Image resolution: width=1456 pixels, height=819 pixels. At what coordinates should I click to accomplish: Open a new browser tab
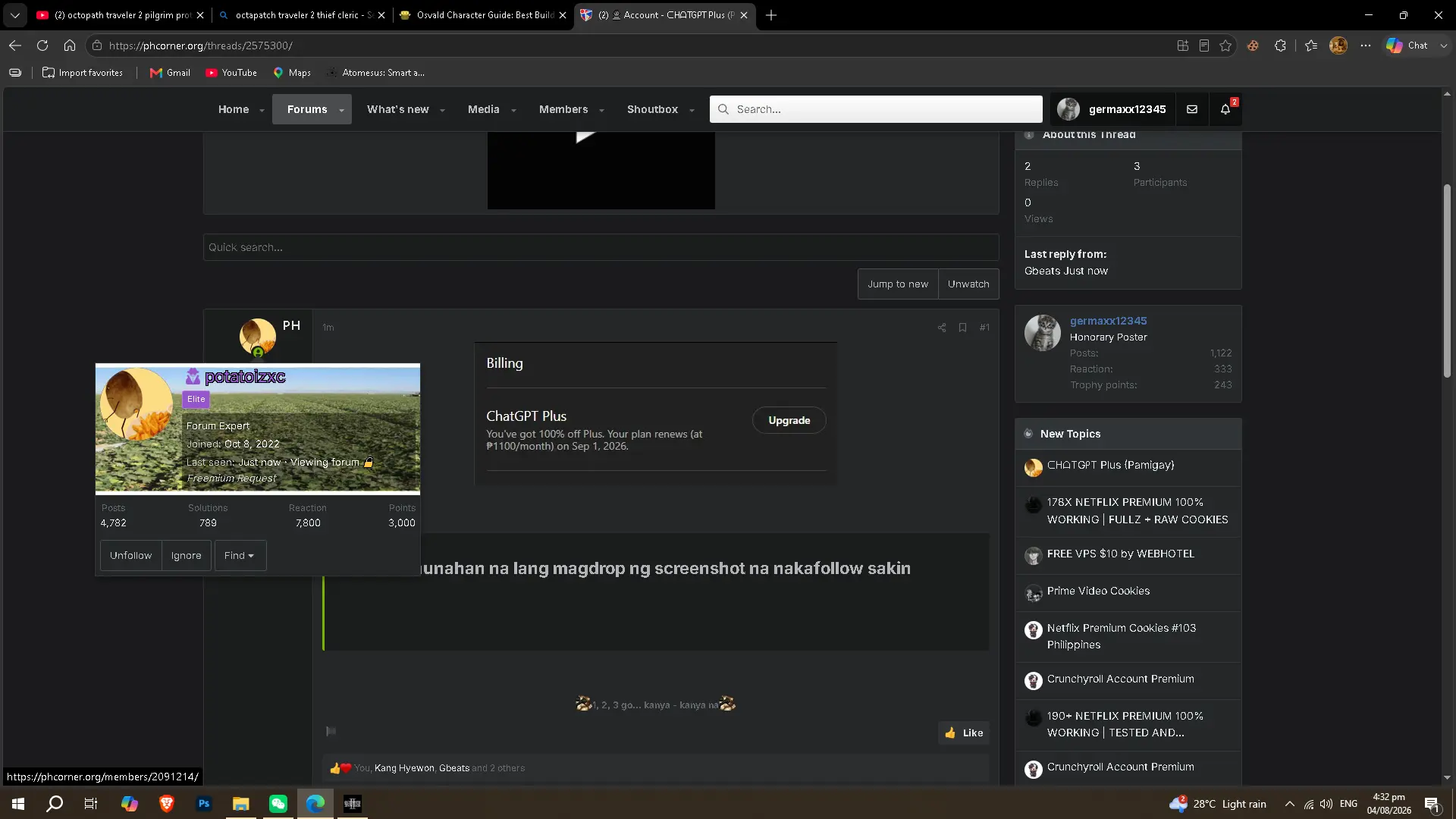pos(771,15)
